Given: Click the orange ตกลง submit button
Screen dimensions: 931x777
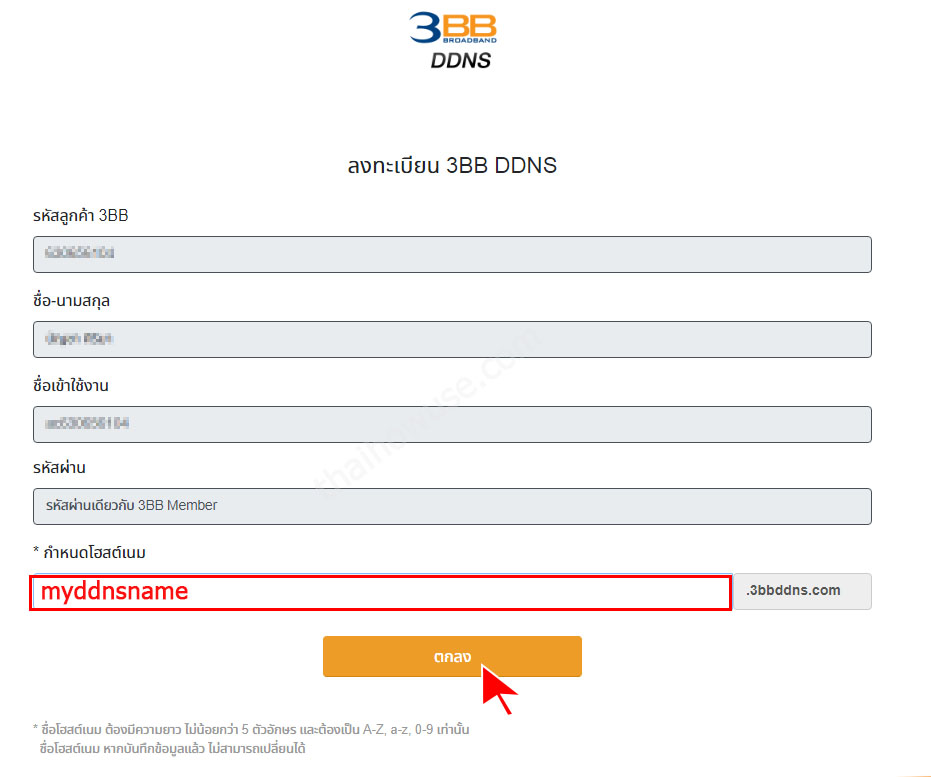Looking at the screenshot, I should (452, 656).
